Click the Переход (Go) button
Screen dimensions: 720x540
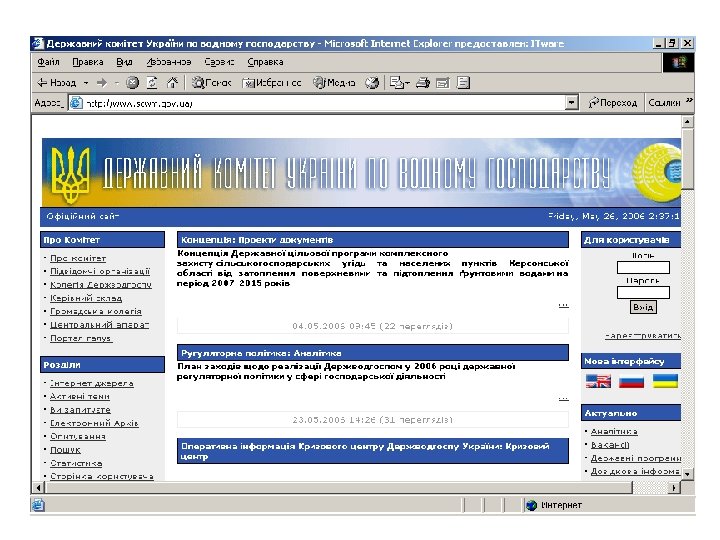[613, 103]
